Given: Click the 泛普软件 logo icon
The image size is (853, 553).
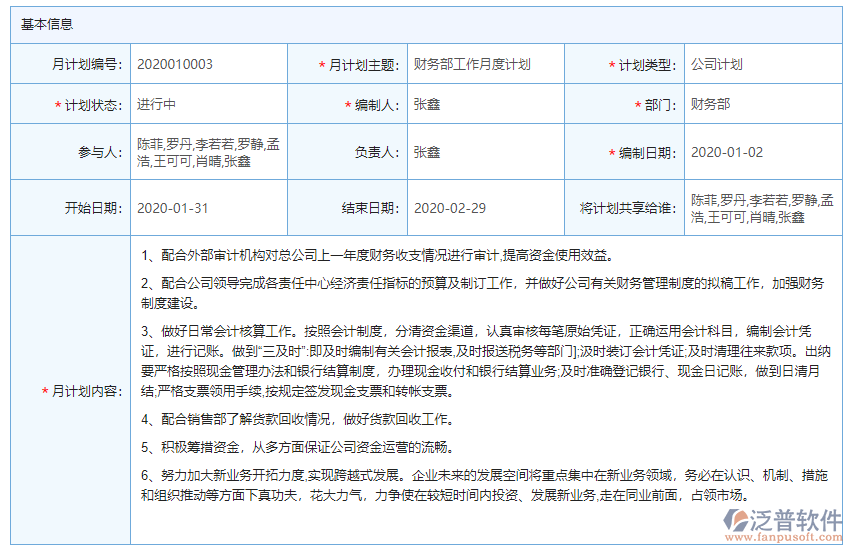Looking at the screenshot, I should click(739, 522).
